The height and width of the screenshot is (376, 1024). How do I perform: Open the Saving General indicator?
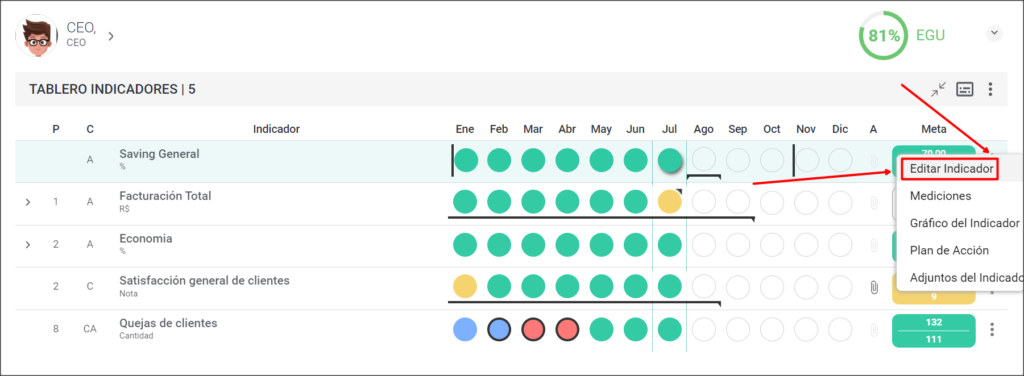pos(159,154)
